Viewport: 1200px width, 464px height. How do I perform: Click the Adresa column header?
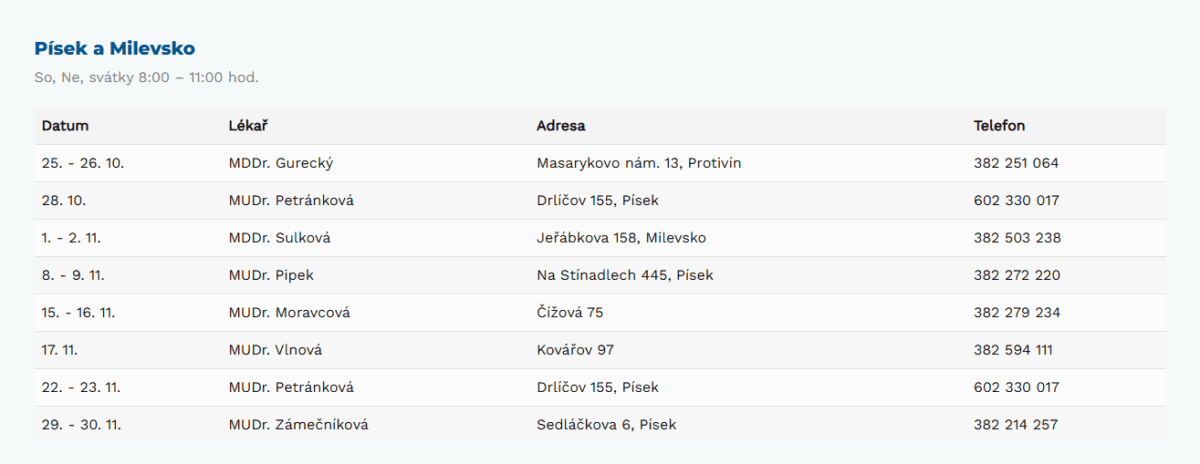(x=561, y=126)
